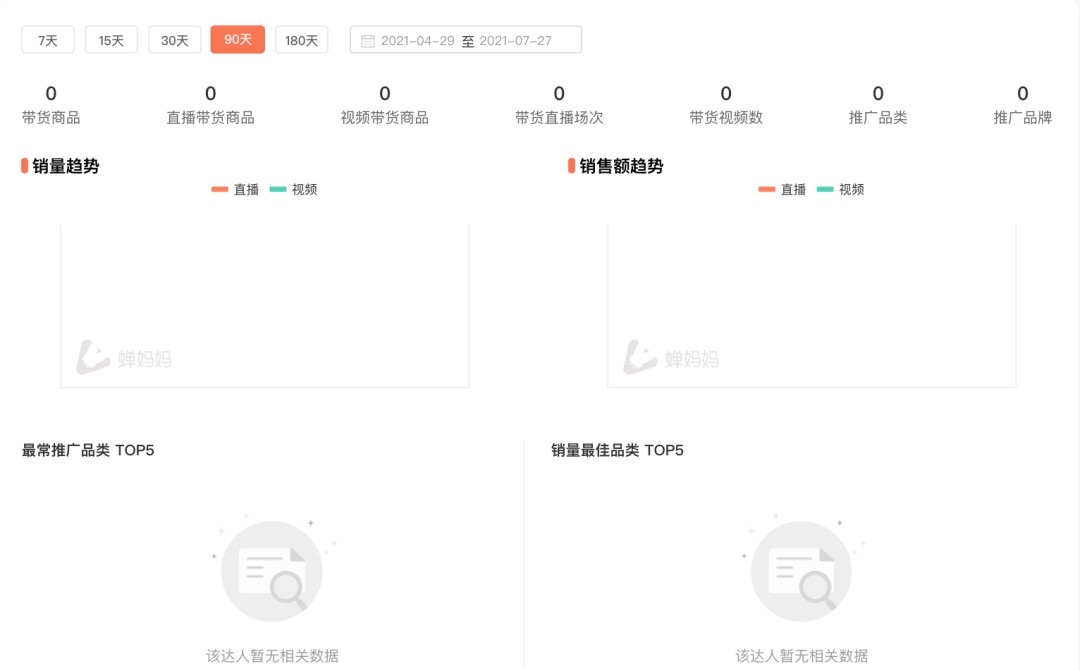This screenshot has width=1080, height=671.
Task: Click the 带货视频数 stat label
Action: point(726,118)
